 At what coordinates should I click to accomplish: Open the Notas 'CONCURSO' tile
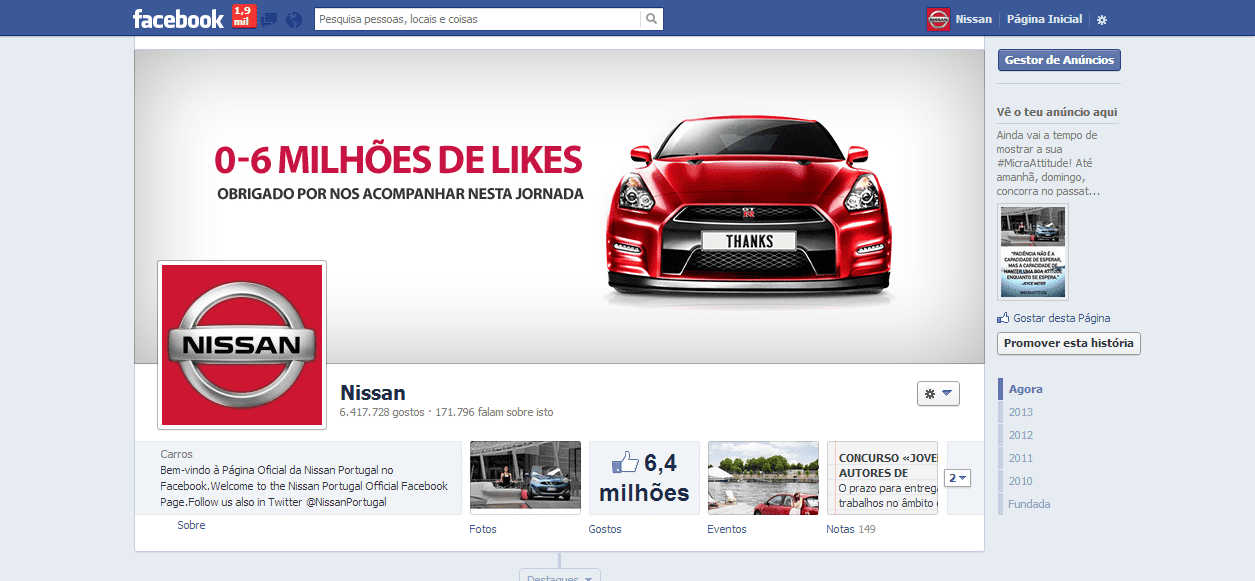tap(882, 477)
